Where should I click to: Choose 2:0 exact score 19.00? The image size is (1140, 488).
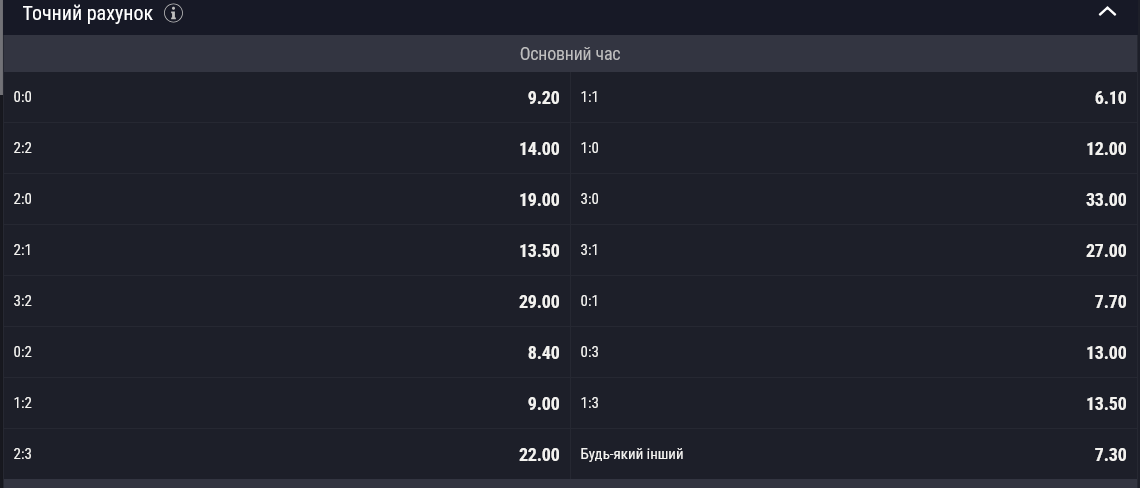pyautogui.click(x=286, y=199)
